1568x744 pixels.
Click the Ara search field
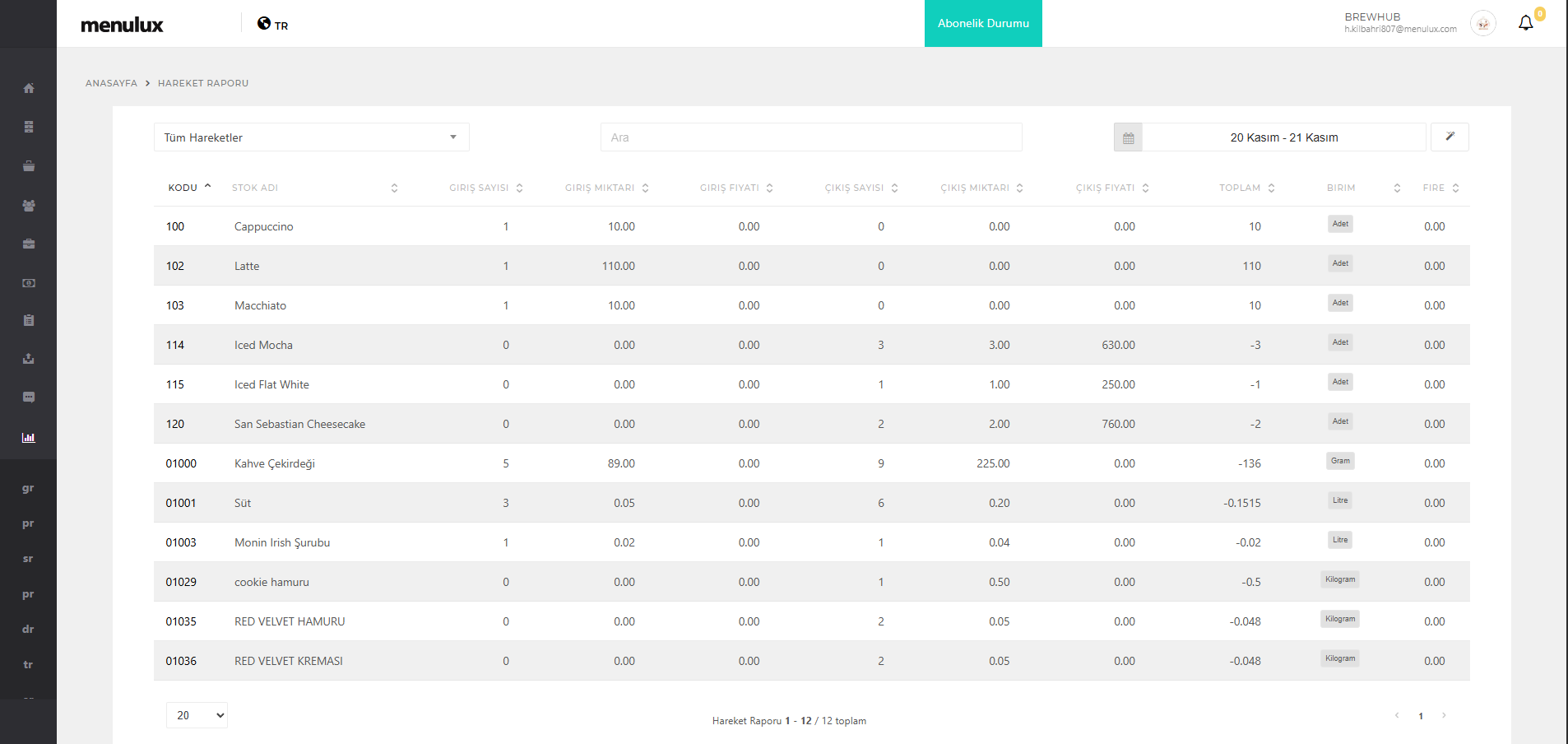(x=810, y=137)
